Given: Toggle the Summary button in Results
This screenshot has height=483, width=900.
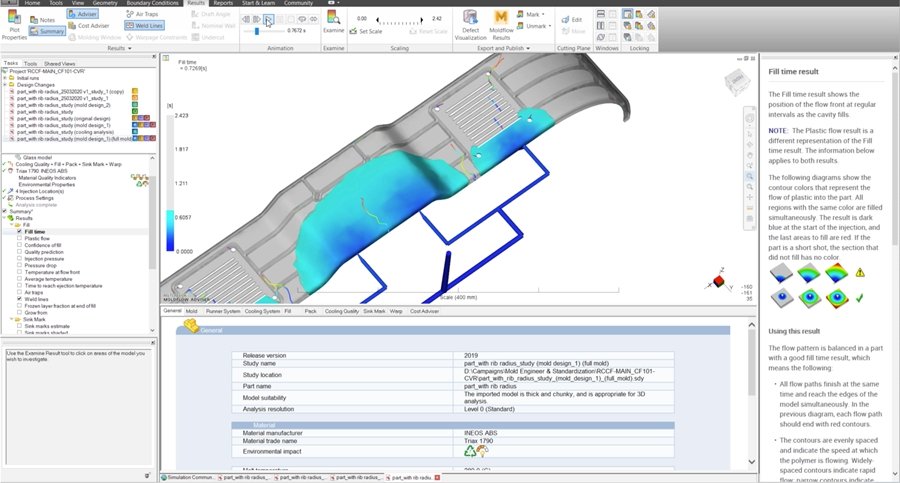Looking at the screenshot, I should pyautogui.click(x=47, y=31).
